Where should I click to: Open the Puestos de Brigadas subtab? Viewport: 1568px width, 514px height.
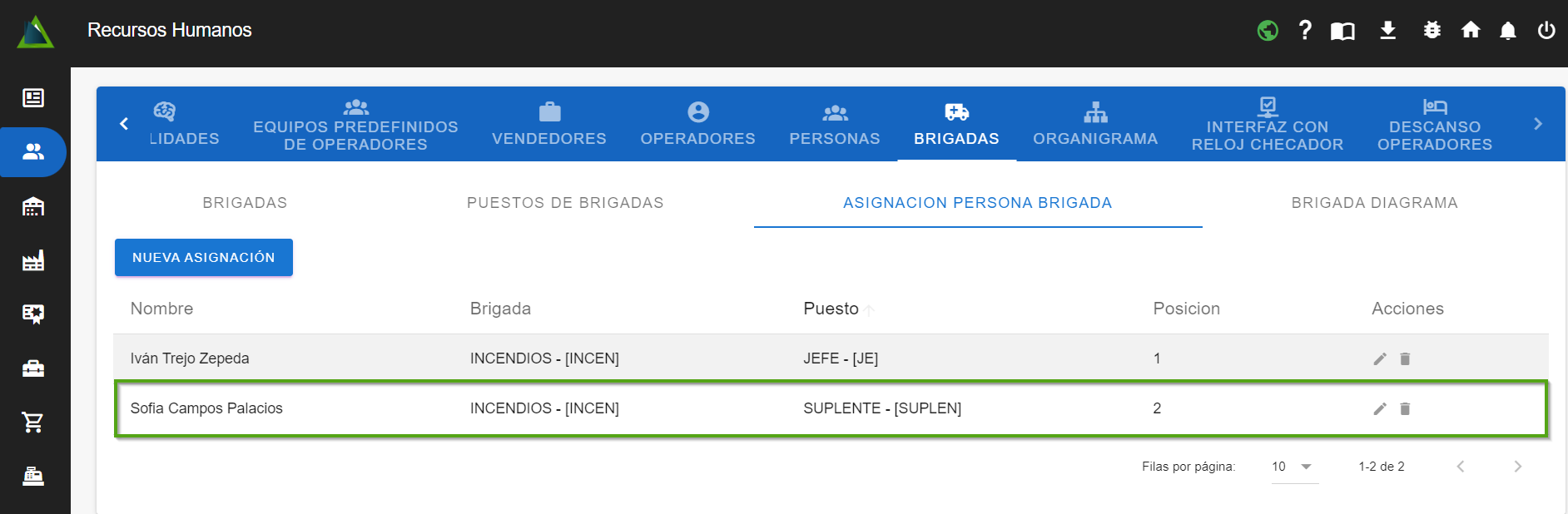point(565,203)
